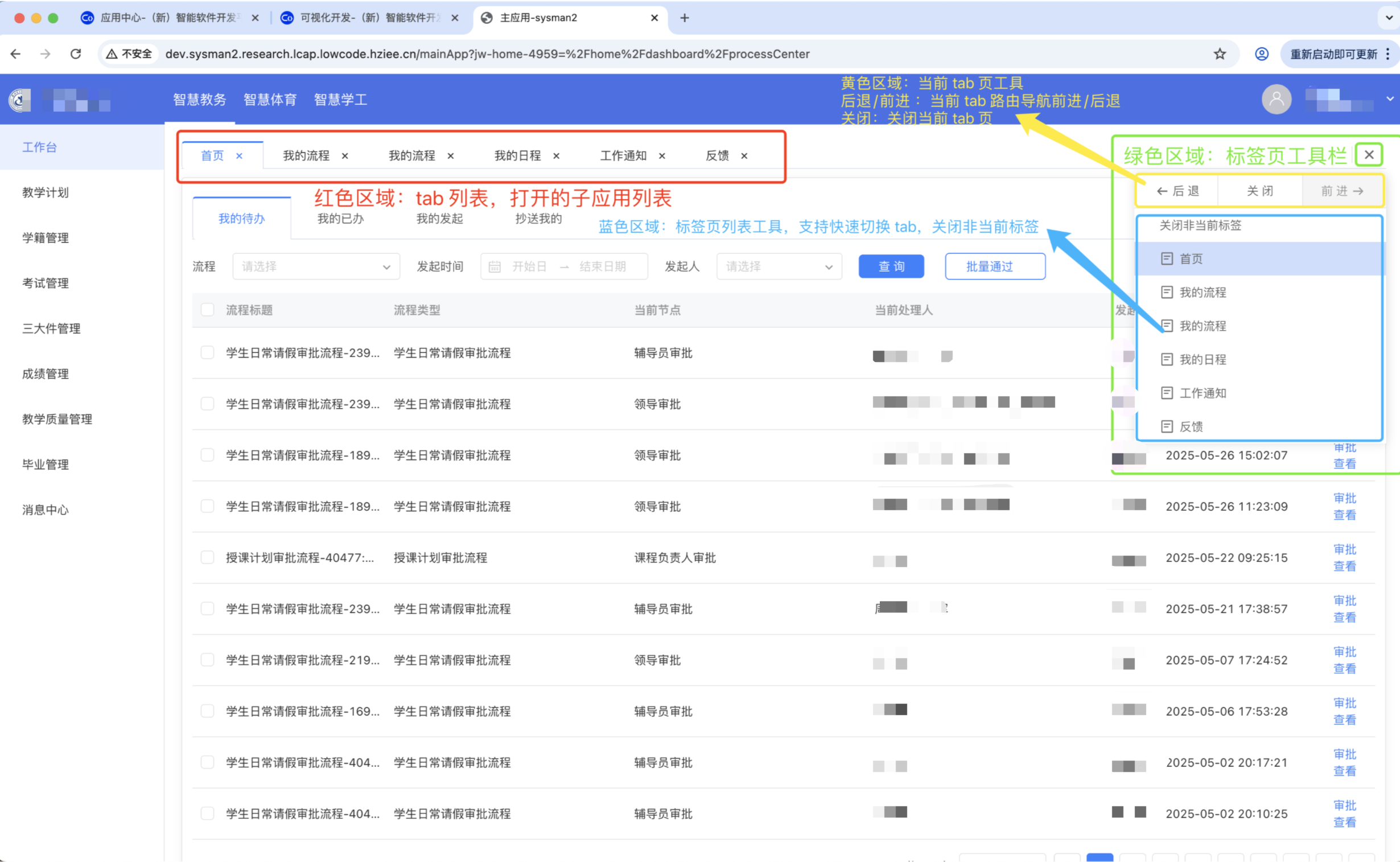Open 学籍管理 in the left sidebar
Screen dimensions: 1400x862
tap(46, 238)
